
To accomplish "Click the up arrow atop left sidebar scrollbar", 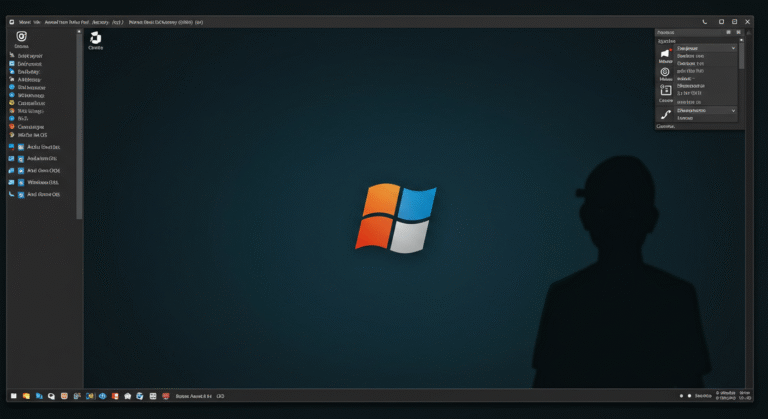I will point(79,31).
